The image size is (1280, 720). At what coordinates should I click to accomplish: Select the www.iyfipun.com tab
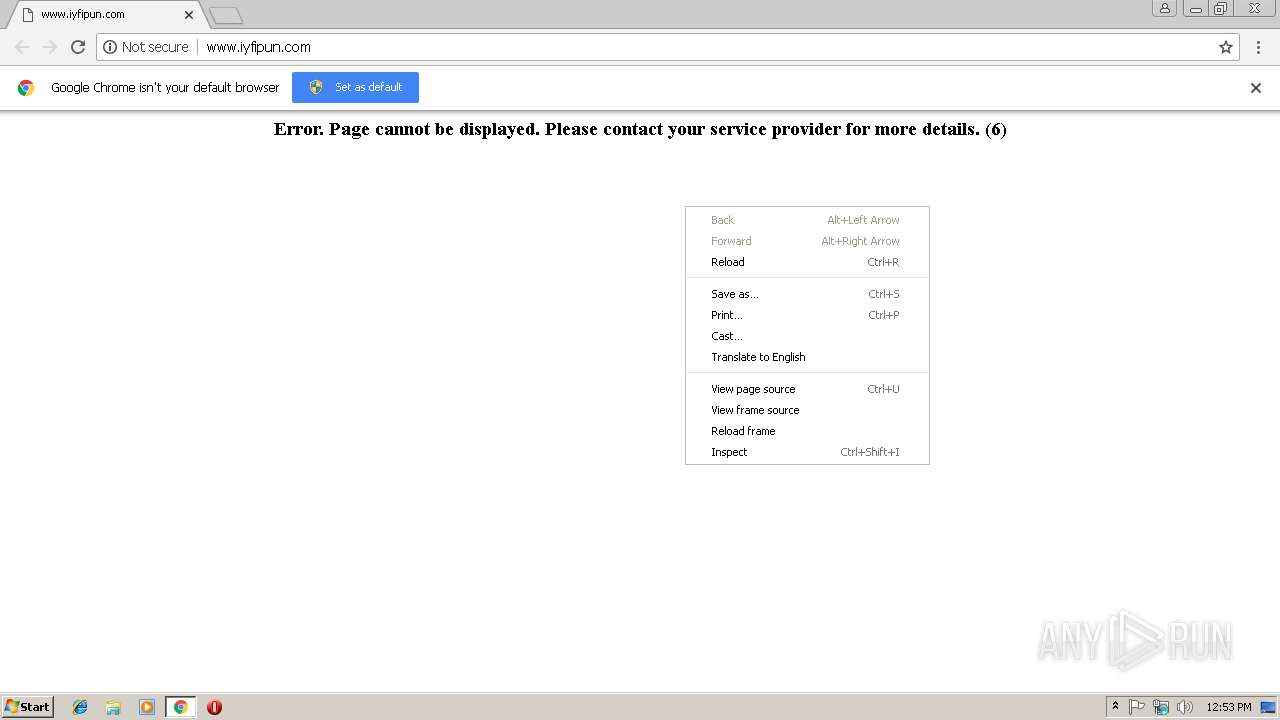click(x=103, y=15)
